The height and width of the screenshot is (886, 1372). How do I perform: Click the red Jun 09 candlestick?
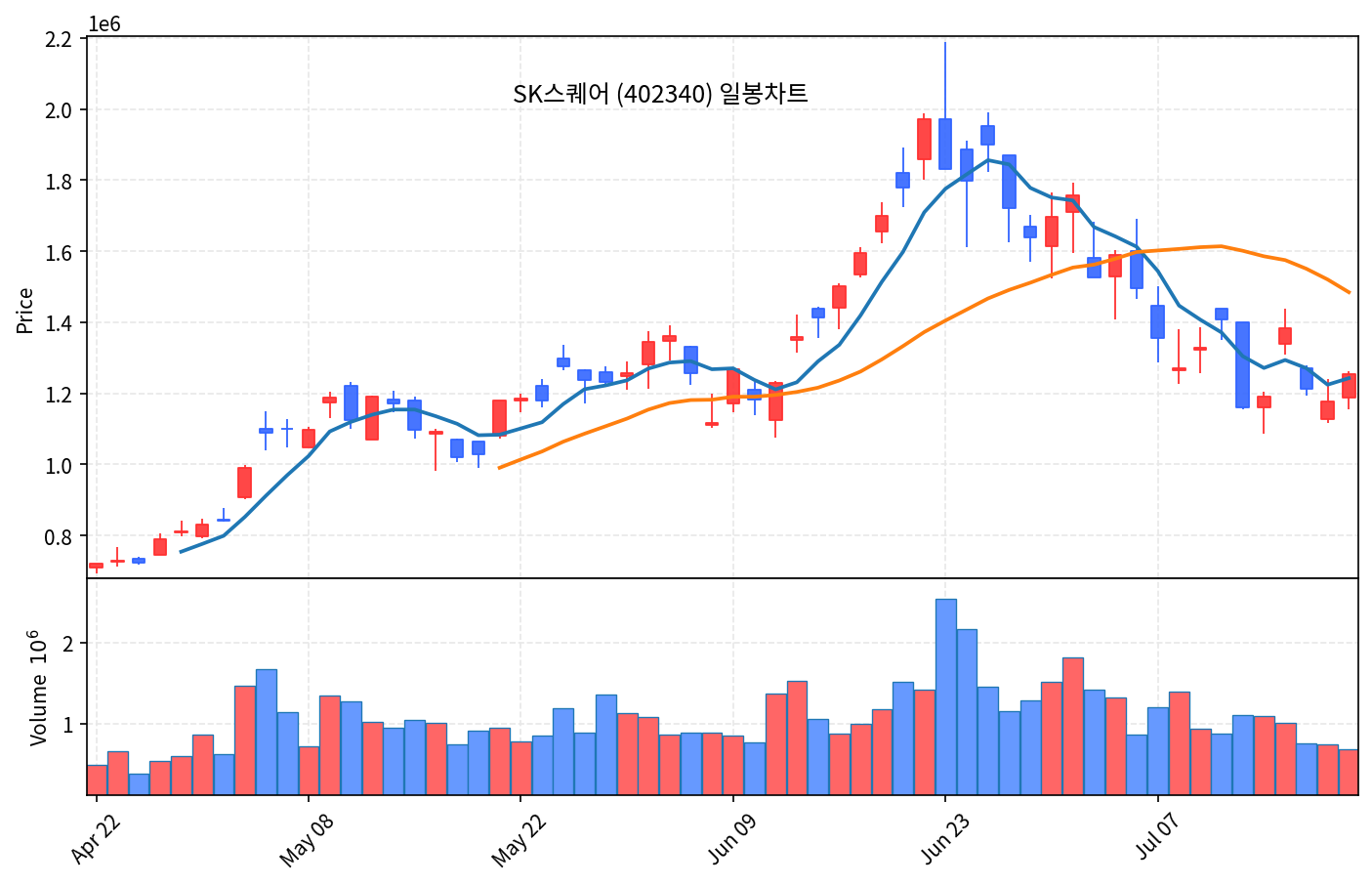pyautogui.click(x=733, y=387)
